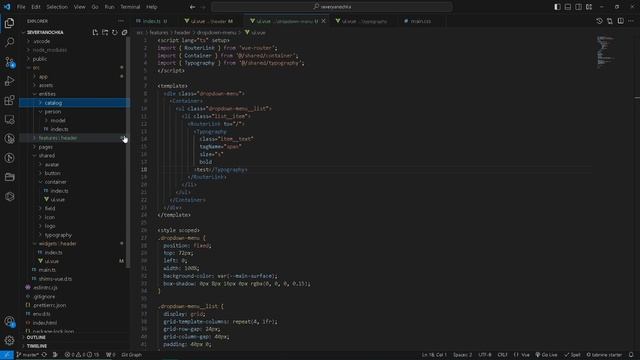Click the code minimap preview

click(x=605, y=51)
